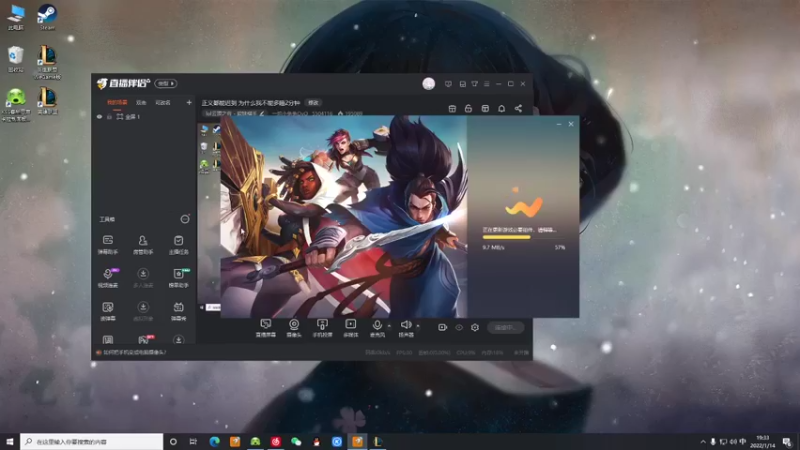Toggle lock on 全屏 1 source
800x450 pixels.
tap(109, 117)
